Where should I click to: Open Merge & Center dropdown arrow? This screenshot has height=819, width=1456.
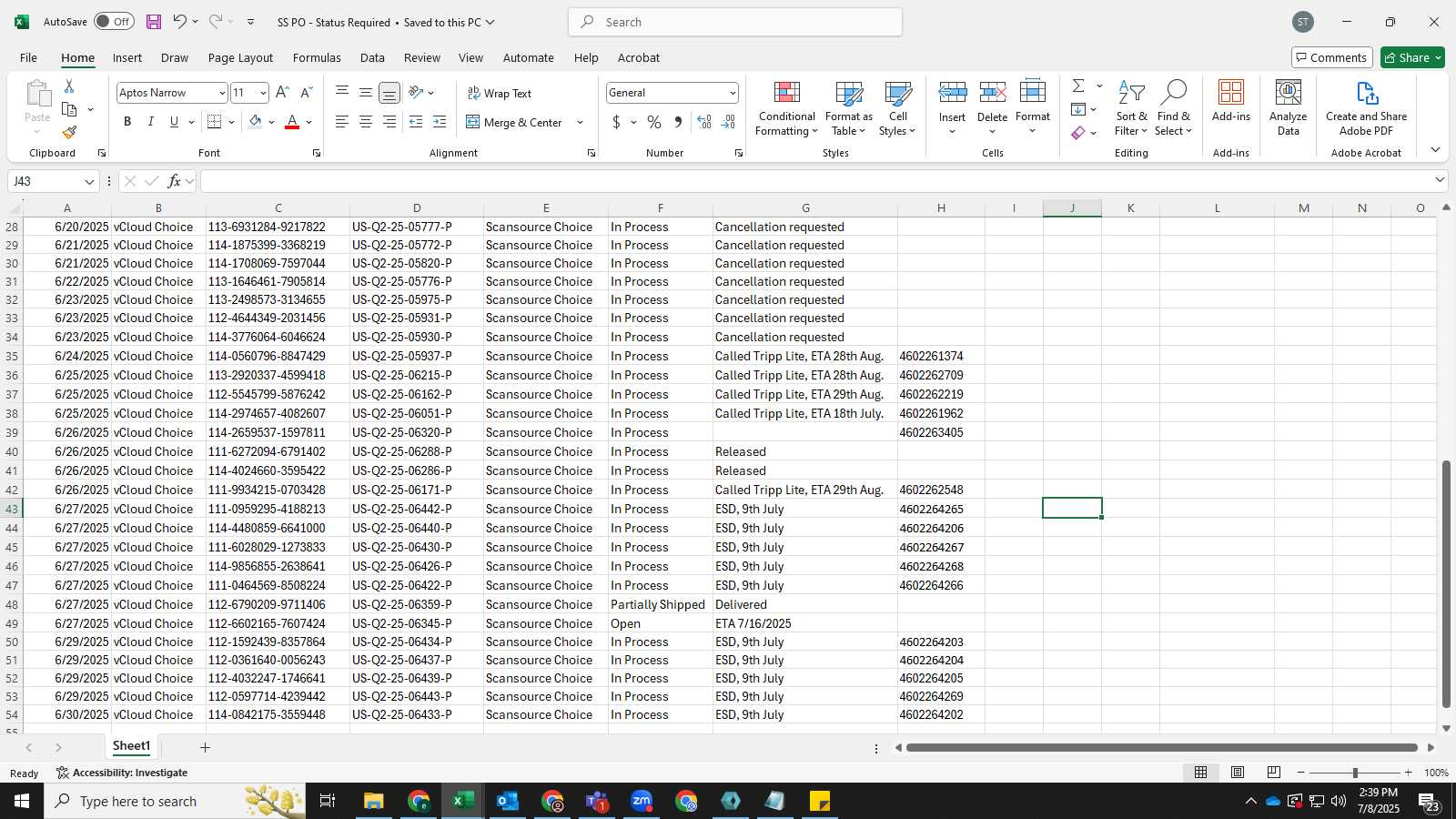coord(580,122)
